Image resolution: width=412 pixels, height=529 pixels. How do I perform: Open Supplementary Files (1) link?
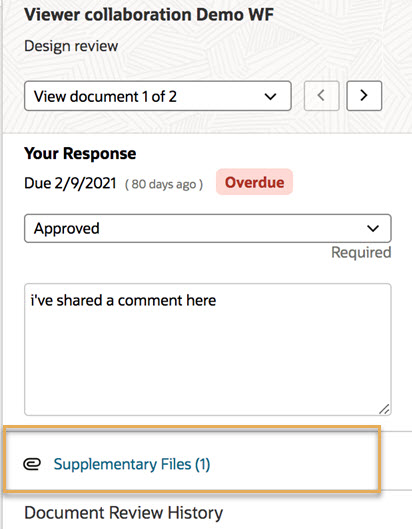132,464
